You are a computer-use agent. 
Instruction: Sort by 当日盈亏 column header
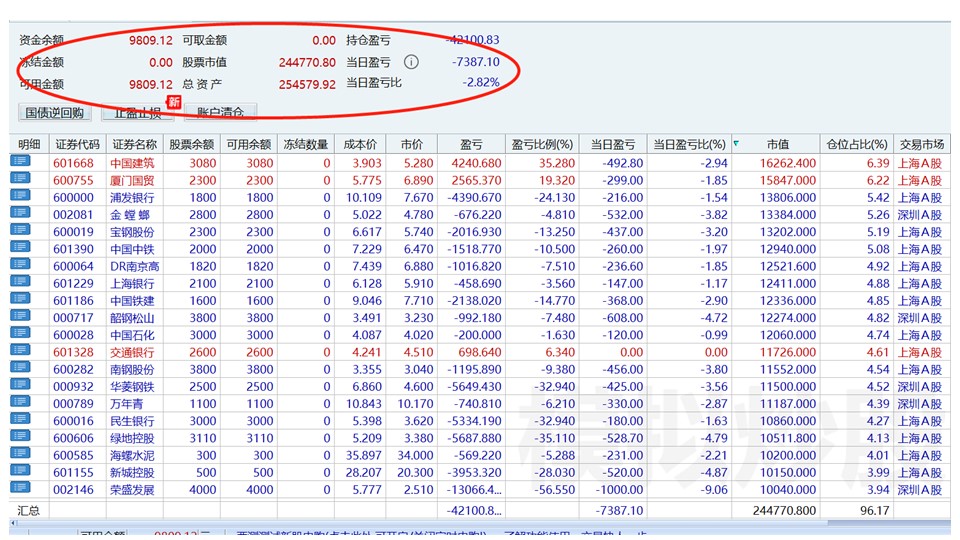613,144
